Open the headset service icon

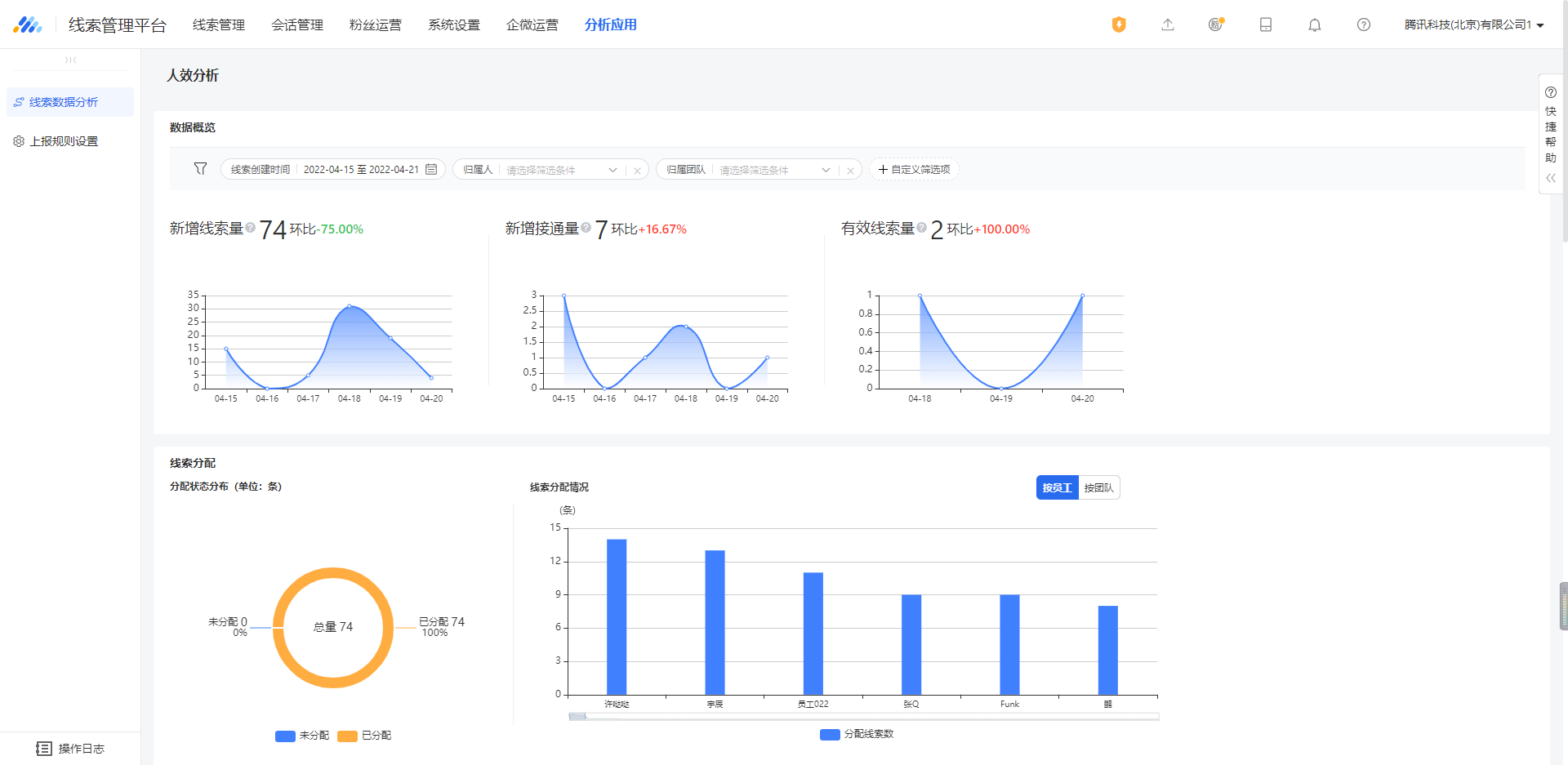pyautogui.click(x=1216, y=24)
